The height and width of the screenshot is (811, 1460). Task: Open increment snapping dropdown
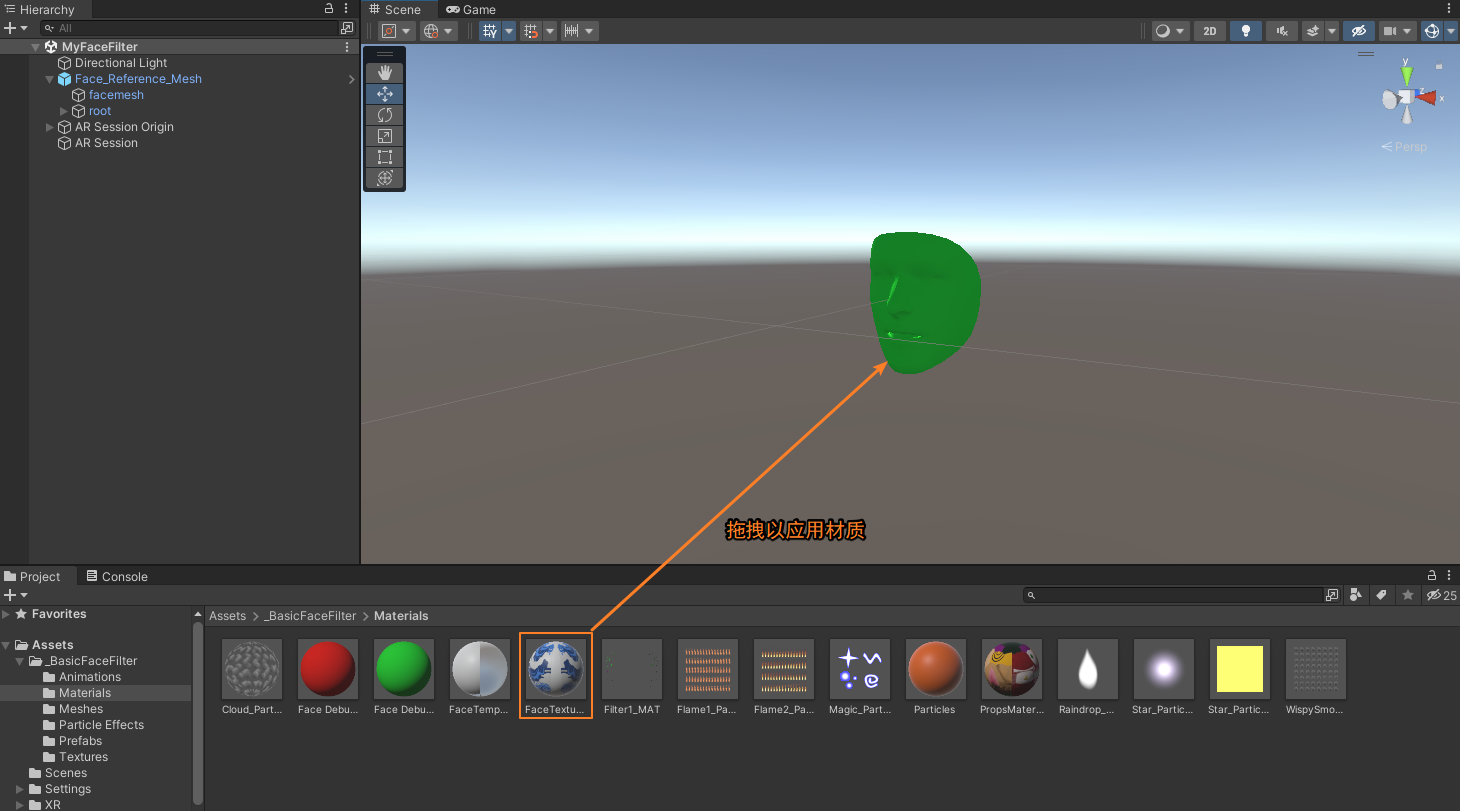(580, 31)
